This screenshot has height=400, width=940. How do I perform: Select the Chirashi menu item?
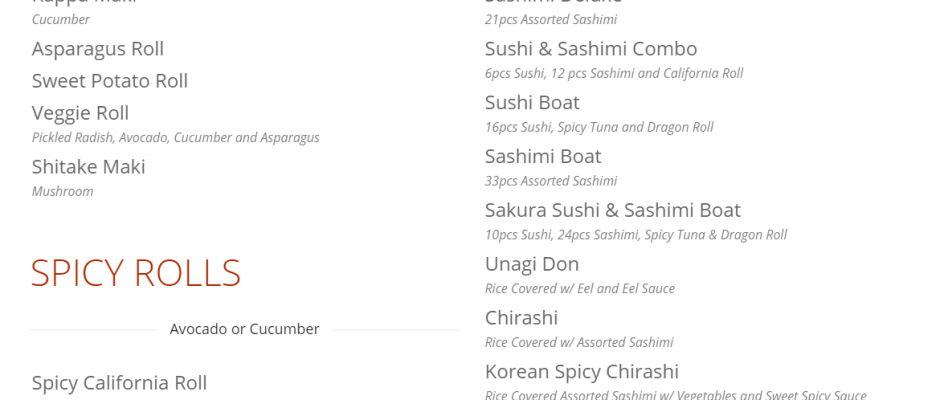tap(521, 319)
